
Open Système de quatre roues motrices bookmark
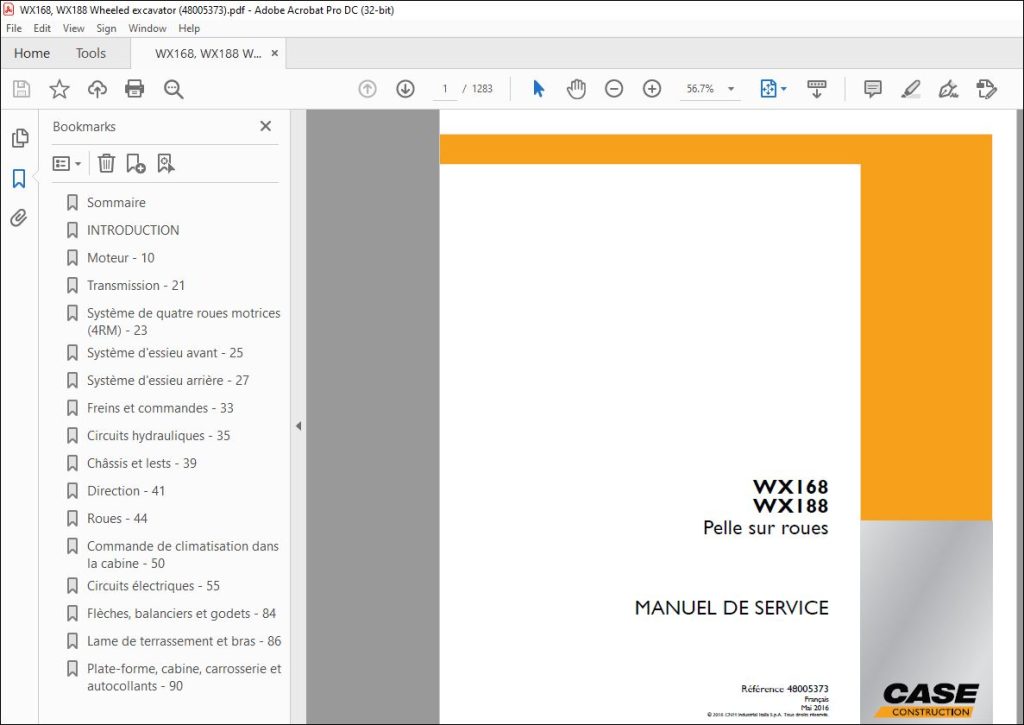(x=184, y=321)
